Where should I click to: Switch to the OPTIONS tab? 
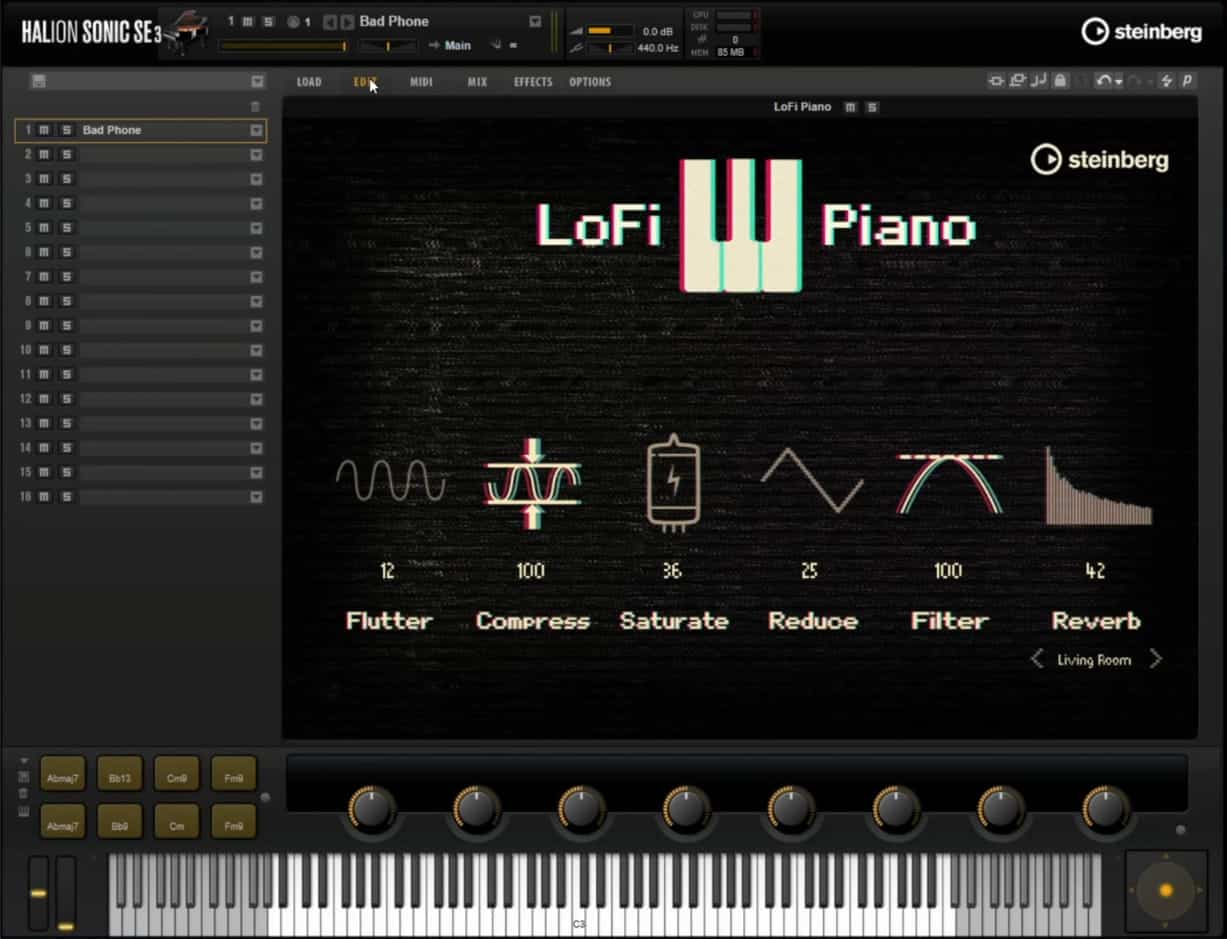click(590, 82)
